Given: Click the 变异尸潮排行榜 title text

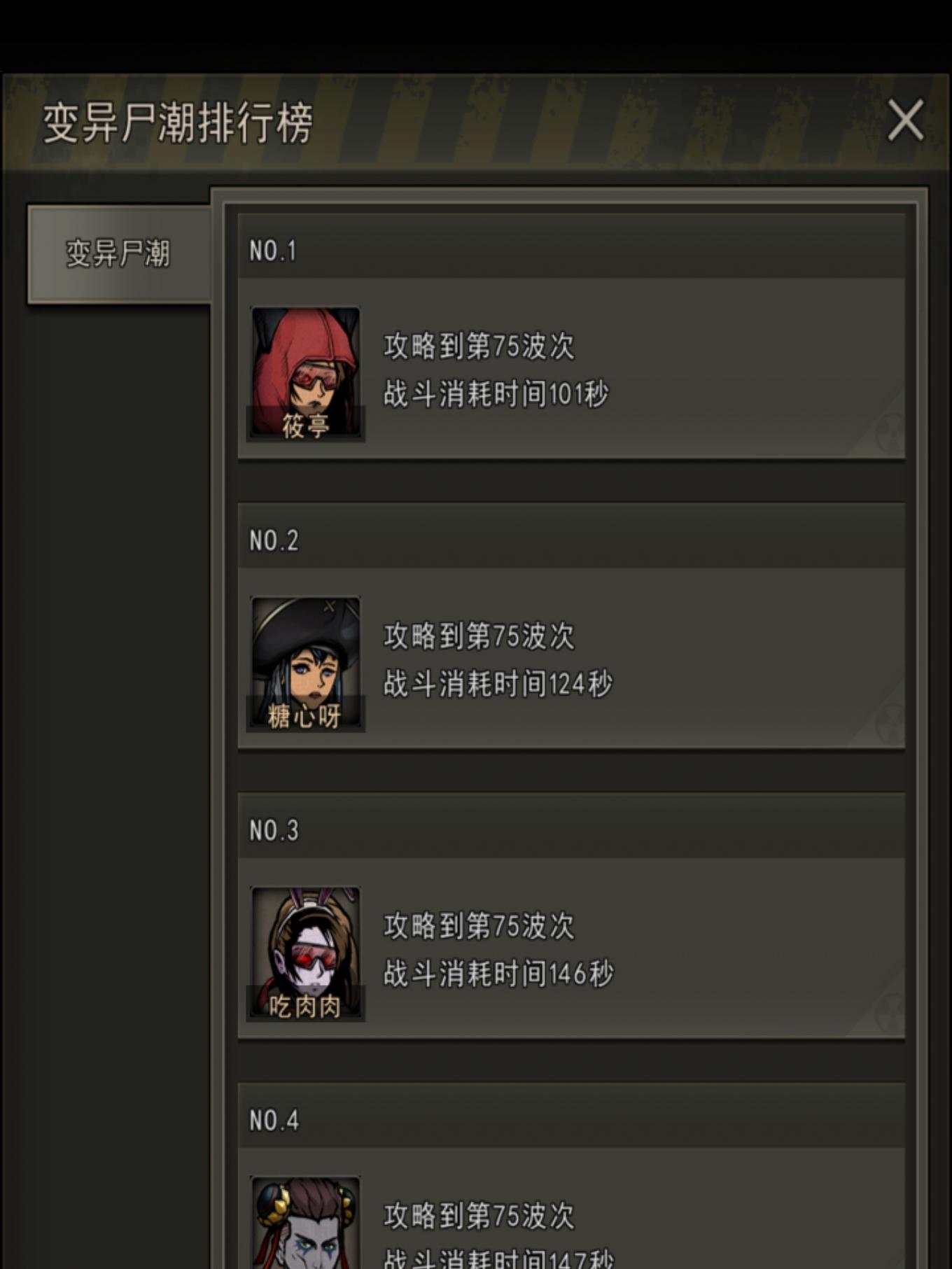Looking at the screenshot, I should point(178,122).
